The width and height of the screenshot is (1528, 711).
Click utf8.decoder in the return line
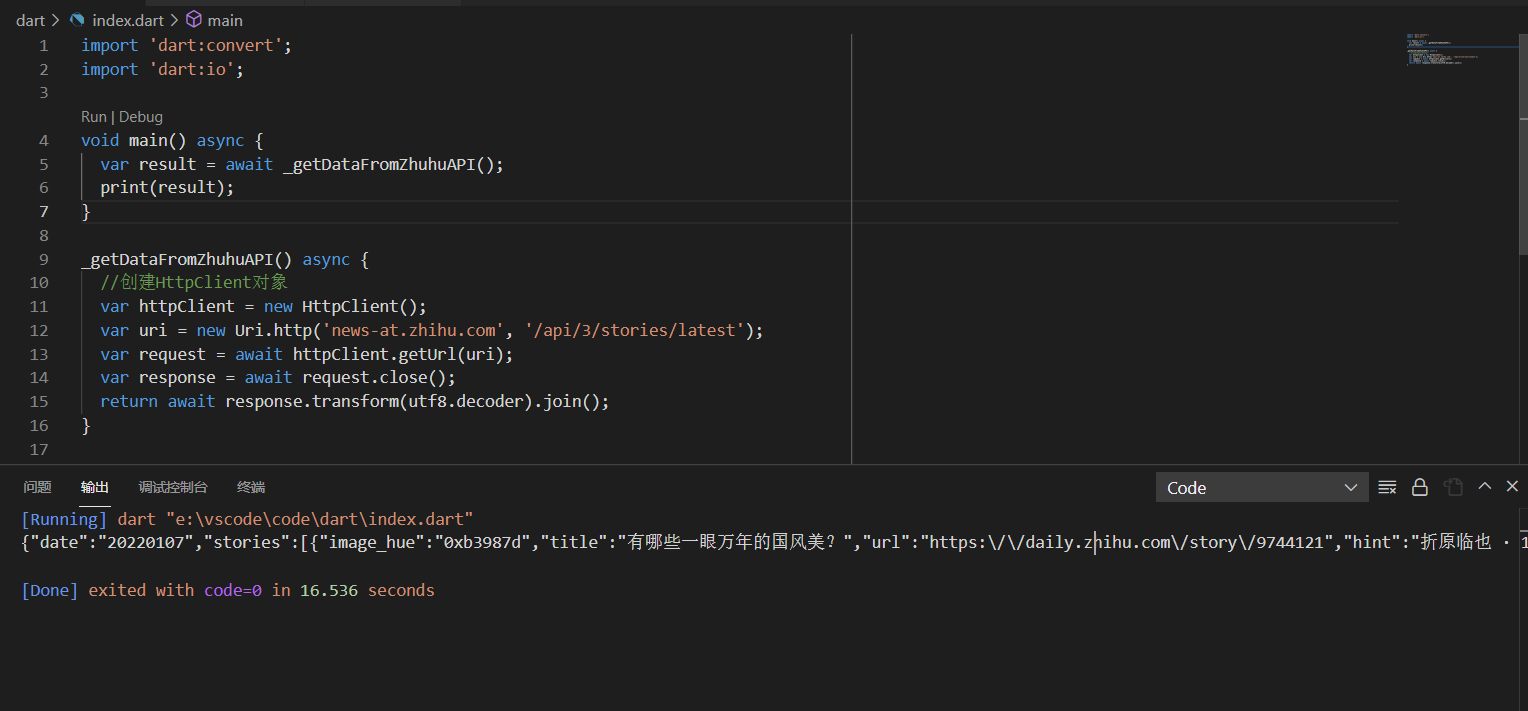click(465, 401)
